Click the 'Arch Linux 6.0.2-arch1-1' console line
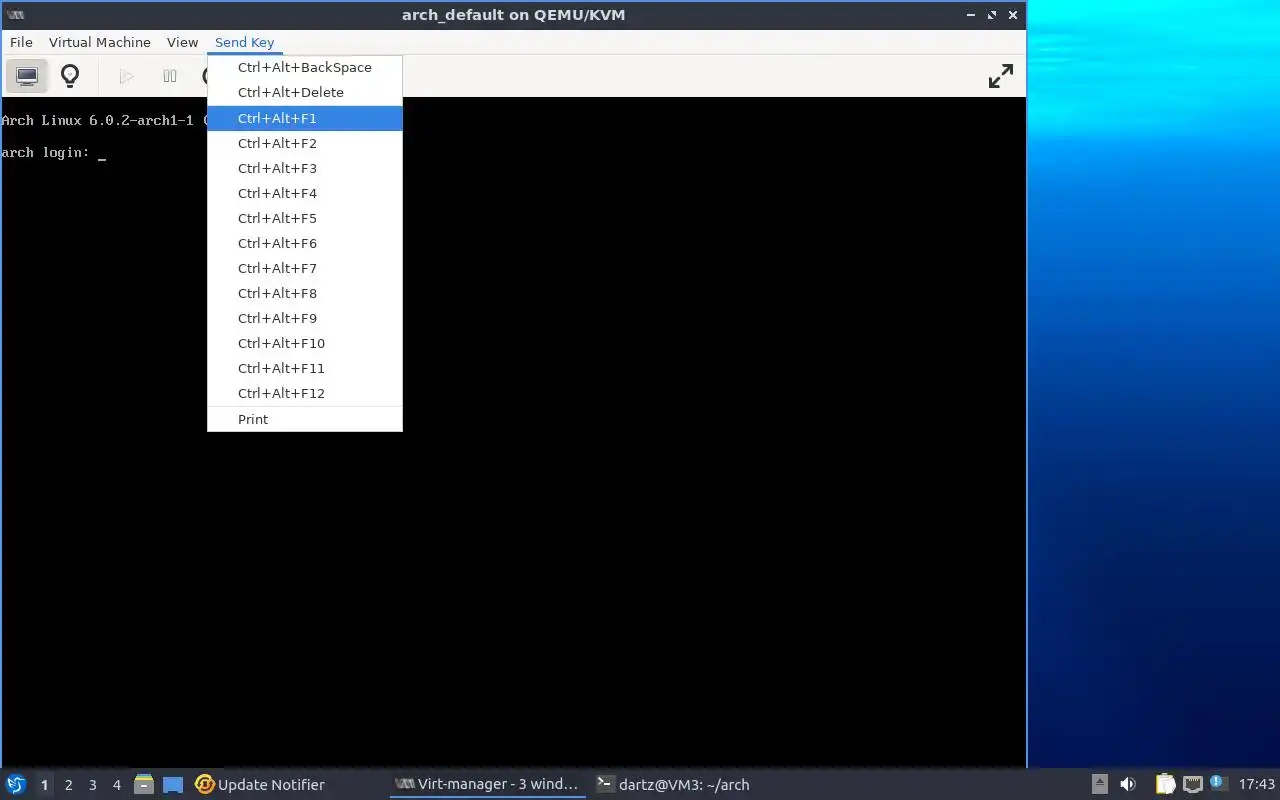This screenshot has width=1280, height=800. click(98, 120)
